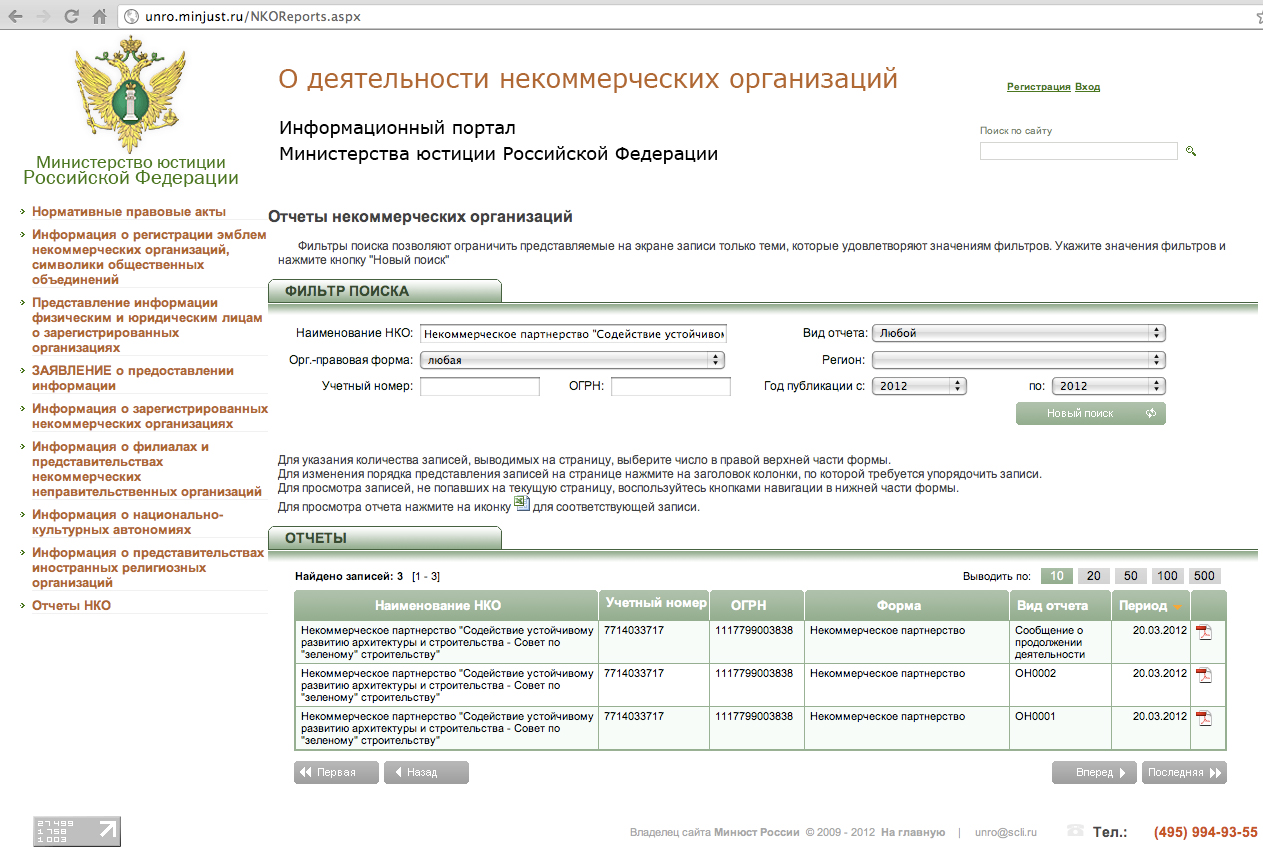Sort by Период column header

[1143, 606]
